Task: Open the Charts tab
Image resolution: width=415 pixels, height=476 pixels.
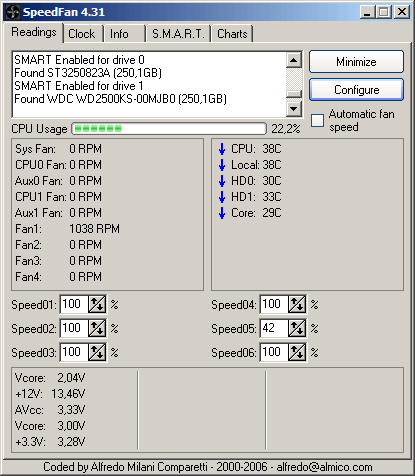Action: pos(232,34)
